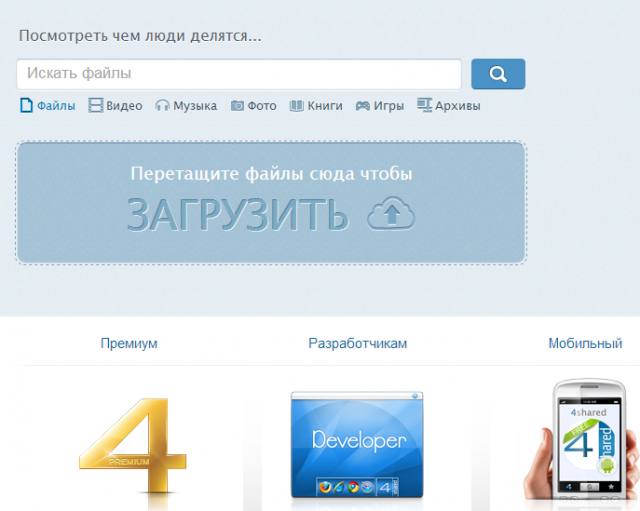Open the Премиум link
The width and height of the screenshot is (640, 511).
(x=129, y=344)
